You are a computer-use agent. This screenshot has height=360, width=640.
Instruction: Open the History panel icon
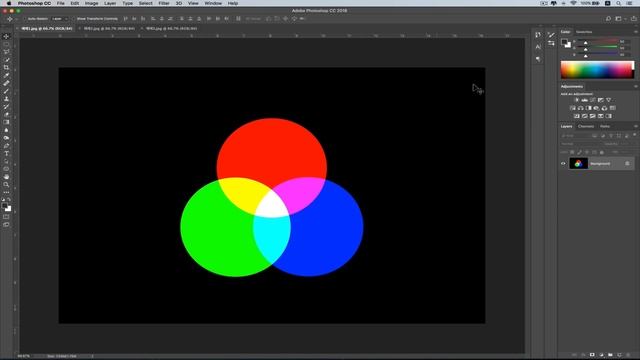[x=538, y=35]
